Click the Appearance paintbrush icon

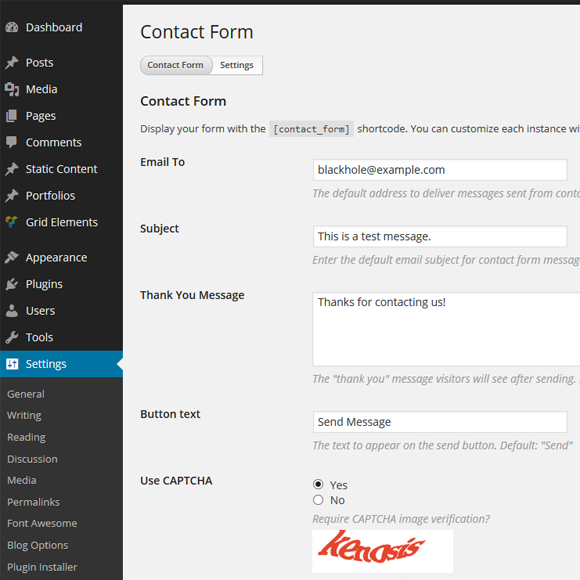point(12,257)
